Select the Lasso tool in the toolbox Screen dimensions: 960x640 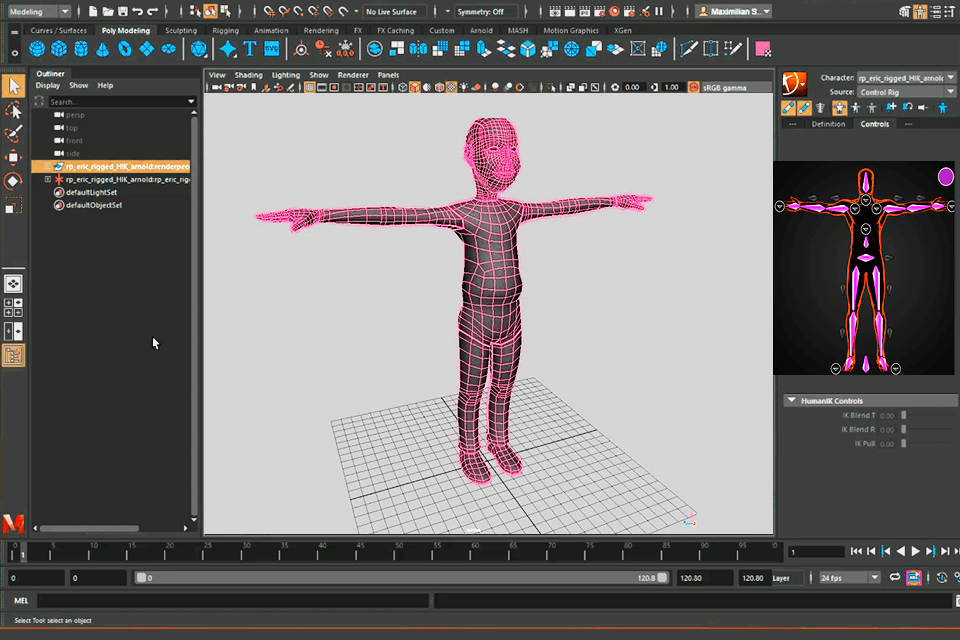click(x=13, y=110)
